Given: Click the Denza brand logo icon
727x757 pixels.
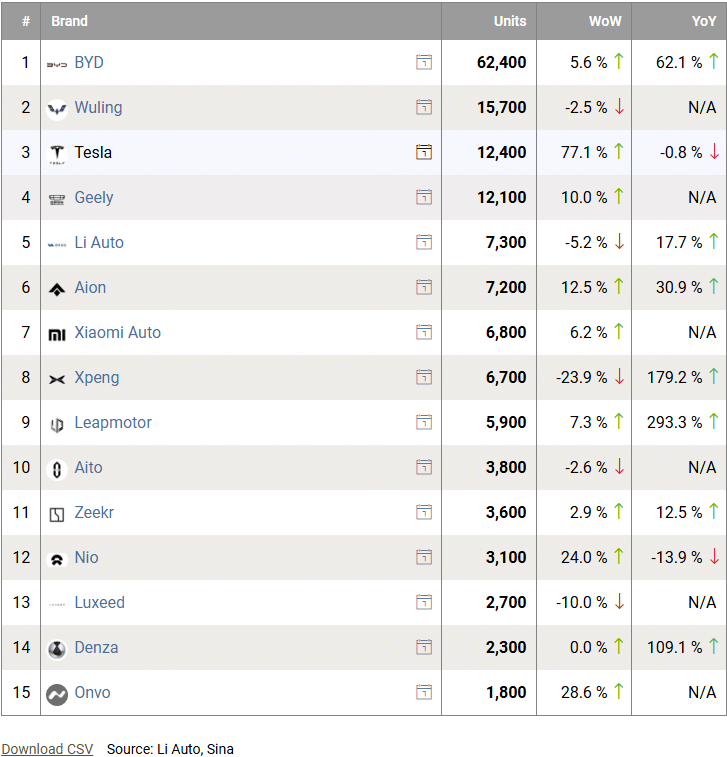Looking at the screenshot, I should click(x=57, y=648).
